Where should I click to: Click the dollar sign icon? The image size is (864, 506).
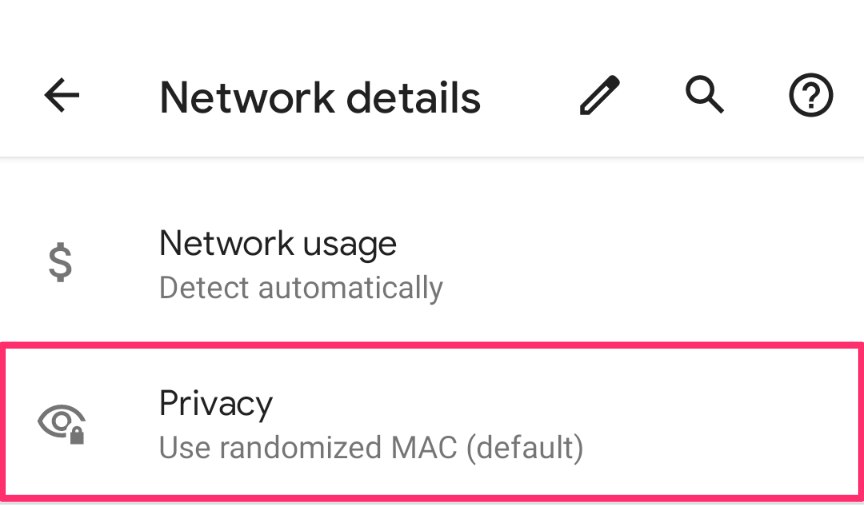click(x=61, y=262)
